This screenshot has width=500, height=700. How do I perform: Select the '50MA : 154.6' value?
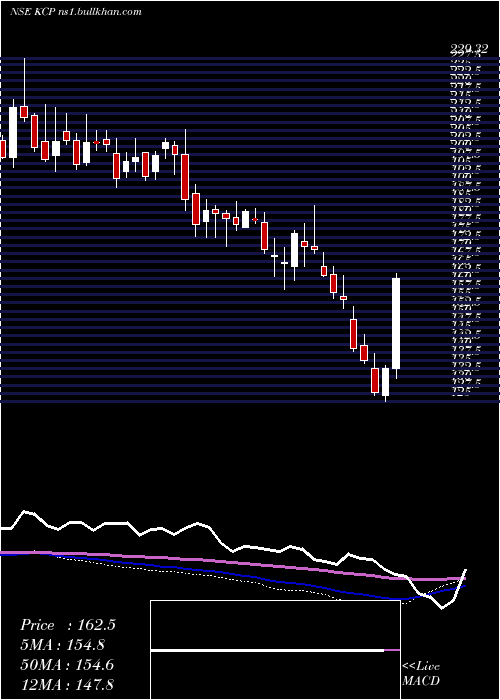pos(67,665)
